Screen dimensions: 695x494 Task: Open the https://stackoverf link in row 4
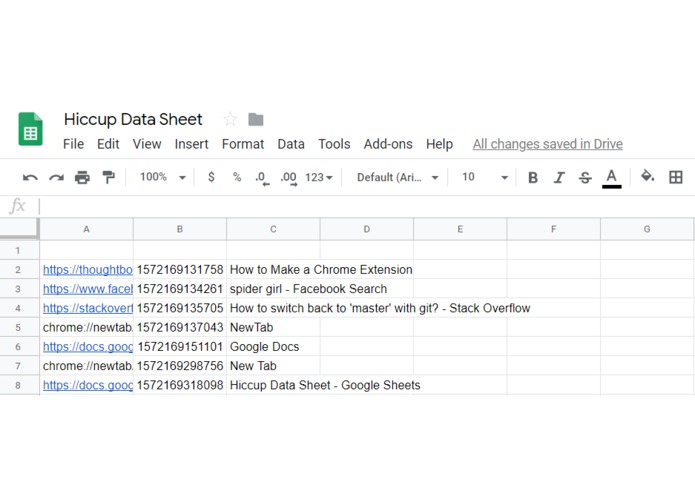click(88, 308)
